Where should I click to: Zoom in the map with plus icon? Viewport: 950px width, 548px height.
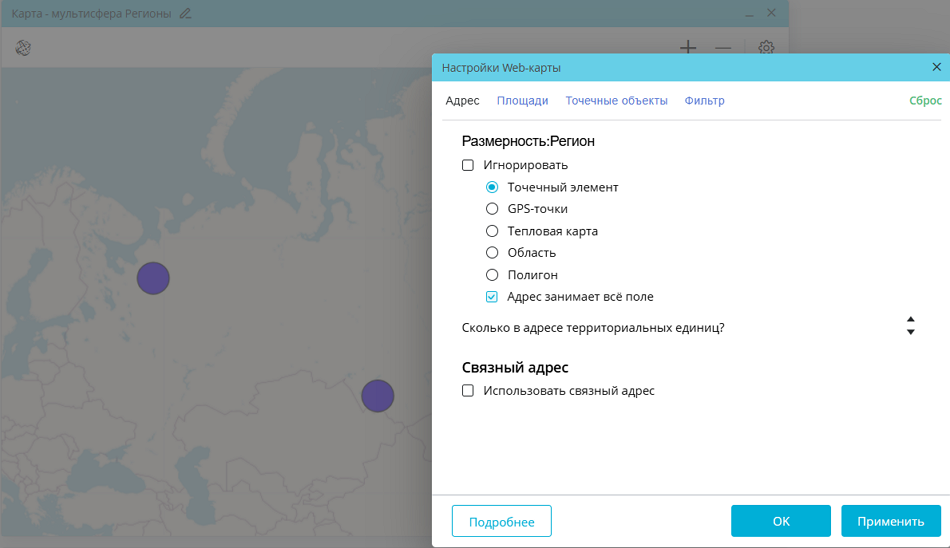688,47
